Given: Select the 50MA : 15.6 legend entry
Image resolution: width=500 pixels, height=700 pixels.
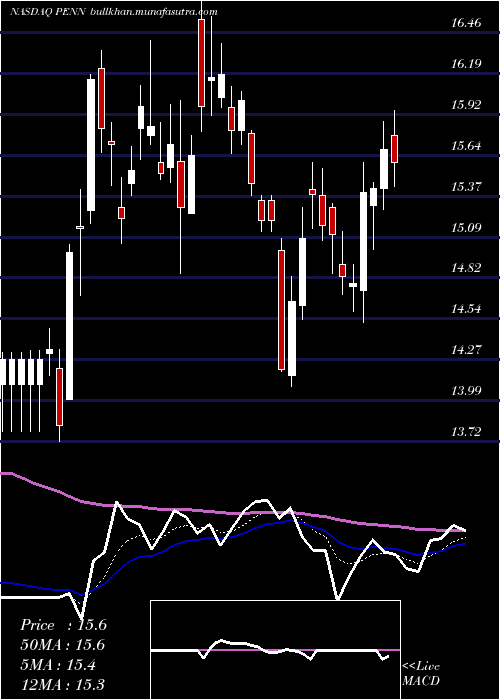Looking at the screenshot, I should [x=61, y=645].
